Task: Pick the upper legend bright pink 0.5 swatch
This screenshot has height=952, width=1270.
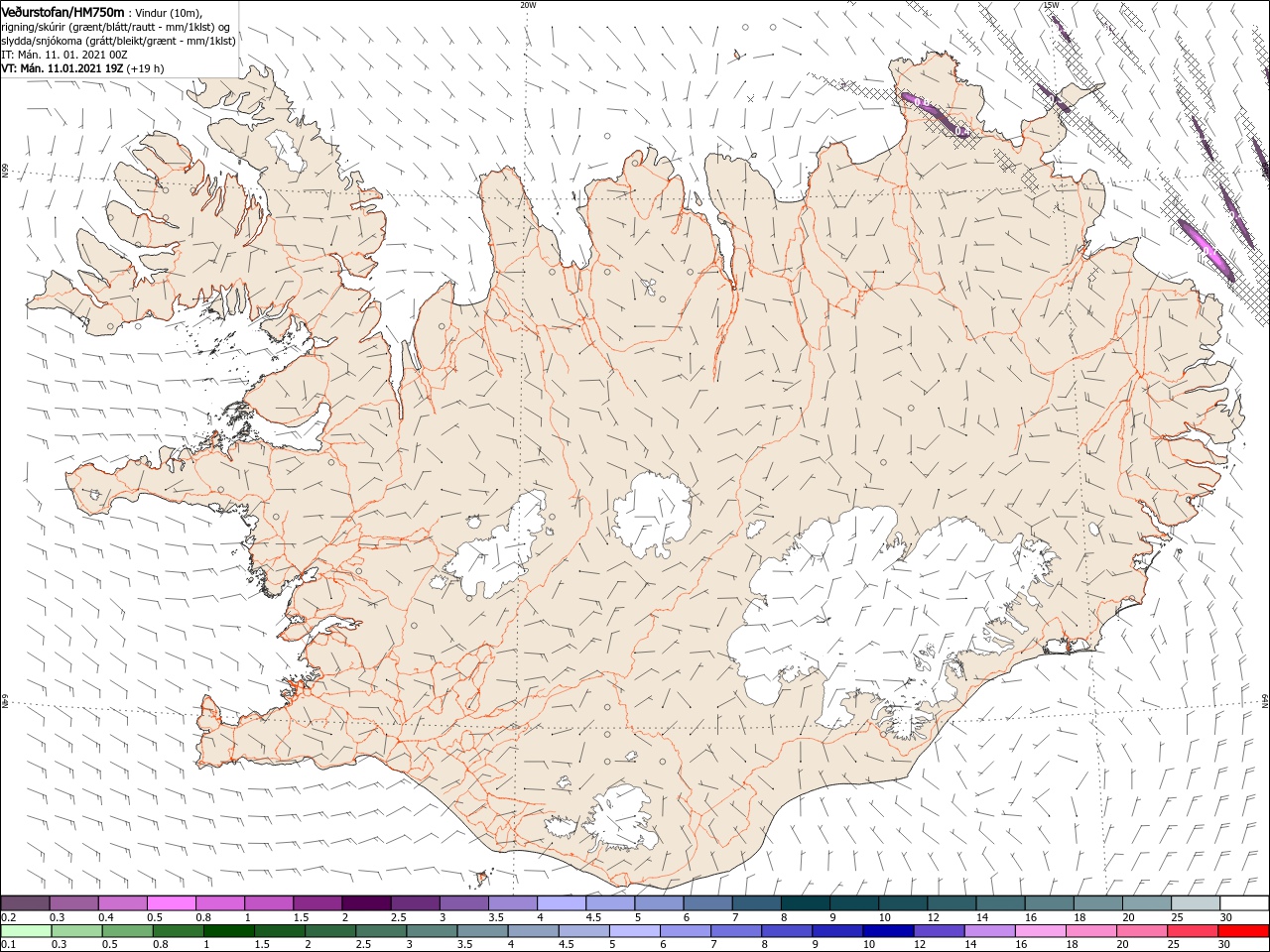Action: (x=171, y=902)
